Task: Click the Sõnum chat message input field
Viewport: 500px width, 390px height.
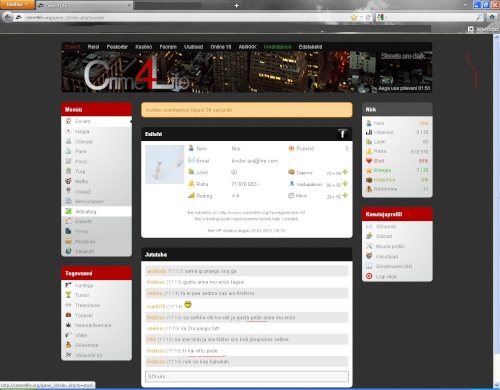Action: pos(247,376)
